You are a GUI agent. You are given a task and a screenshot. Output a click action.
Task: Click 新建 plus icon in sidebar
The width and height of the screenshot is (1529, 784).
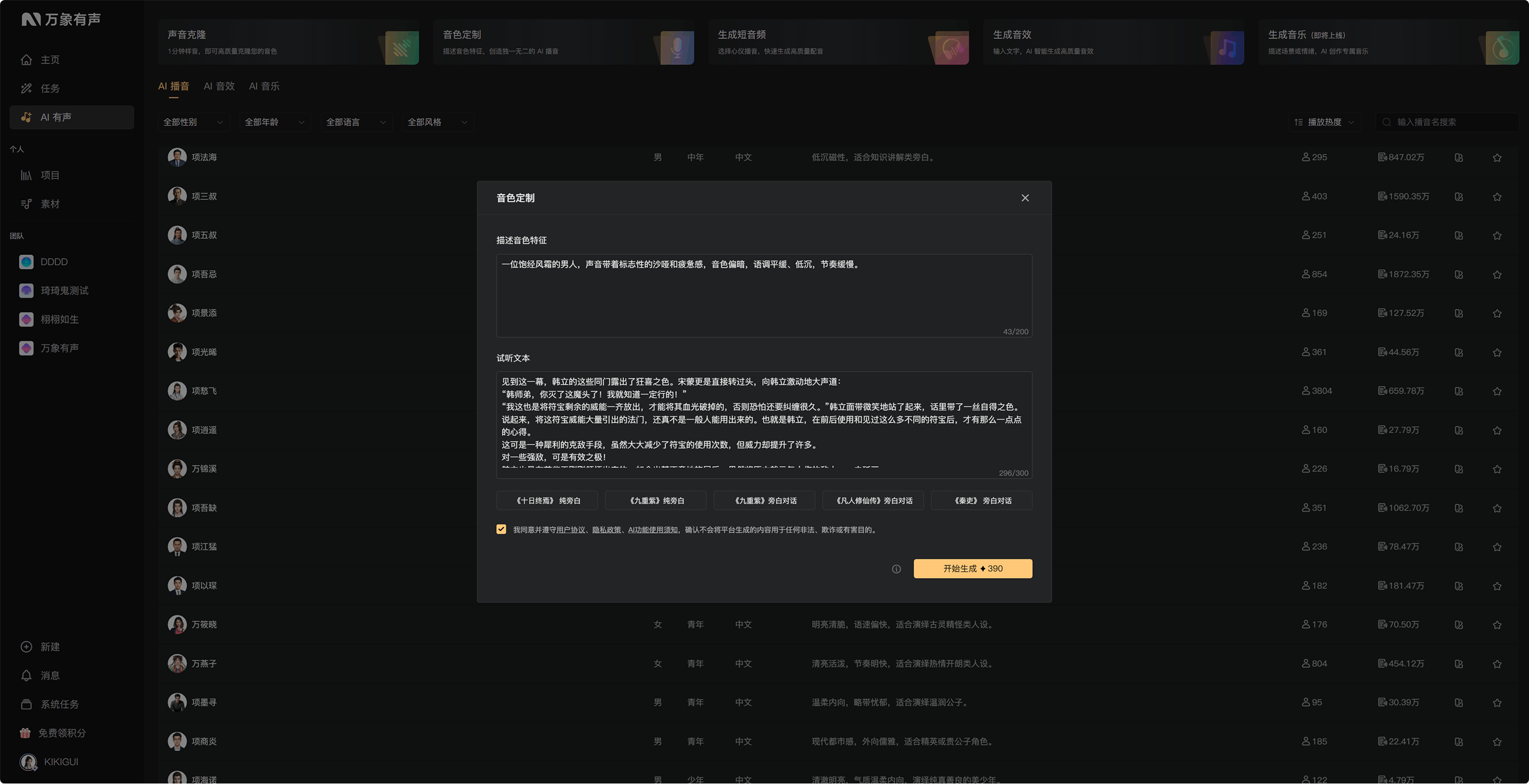pyautogui.click(x=26, y=648)
